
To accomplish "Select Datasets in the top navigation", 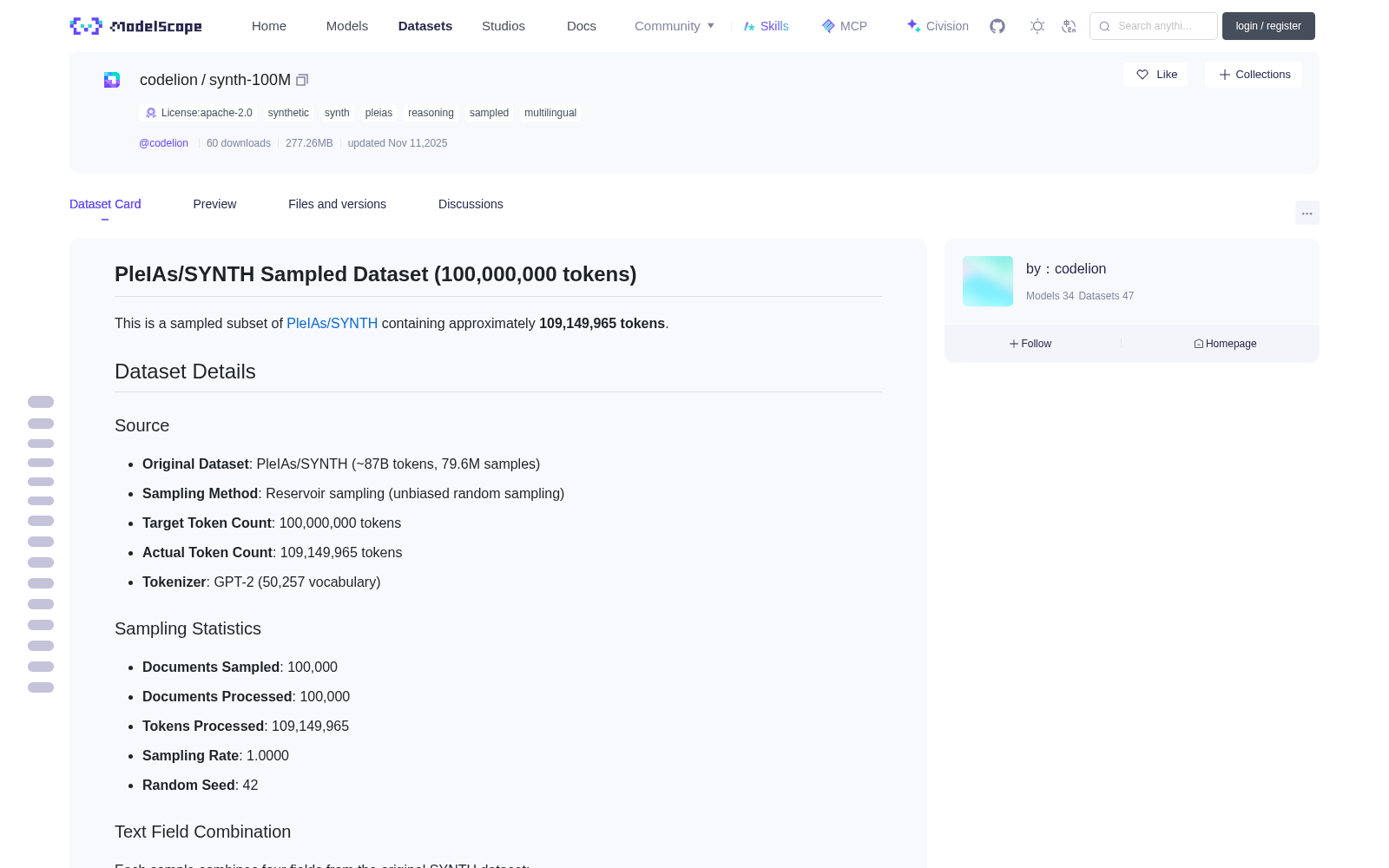I will click(425, 26).
